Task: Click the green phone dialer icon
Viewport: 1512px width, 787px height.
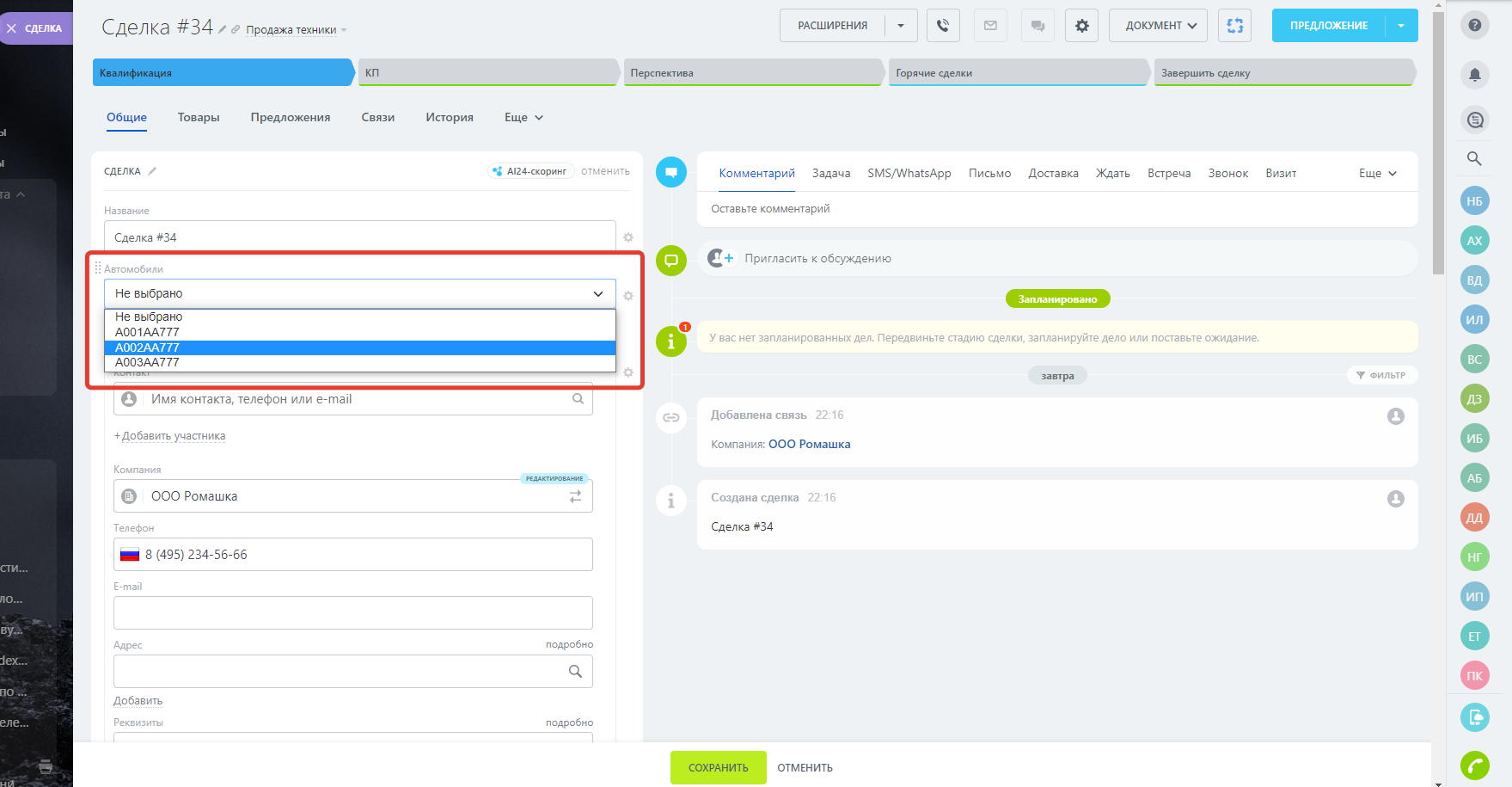Action: [1475, 765]
